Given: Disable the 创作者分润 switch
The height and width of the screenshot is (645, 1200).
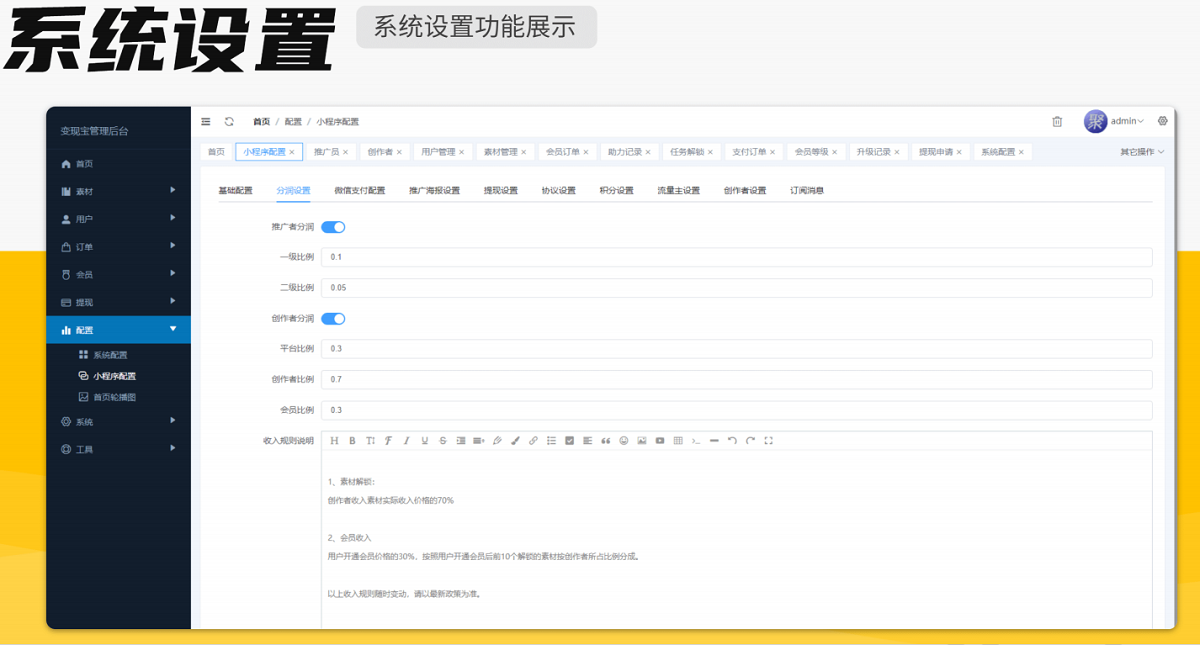Looking at the screenshot, I should click(333, 319).
